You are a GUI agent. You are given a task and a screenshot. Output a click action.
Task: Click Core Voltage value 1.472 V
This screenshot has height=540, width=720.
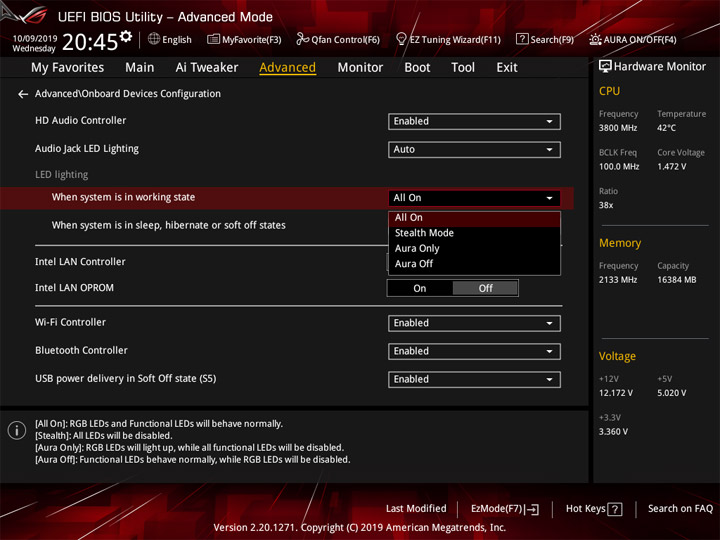(671, 167)
